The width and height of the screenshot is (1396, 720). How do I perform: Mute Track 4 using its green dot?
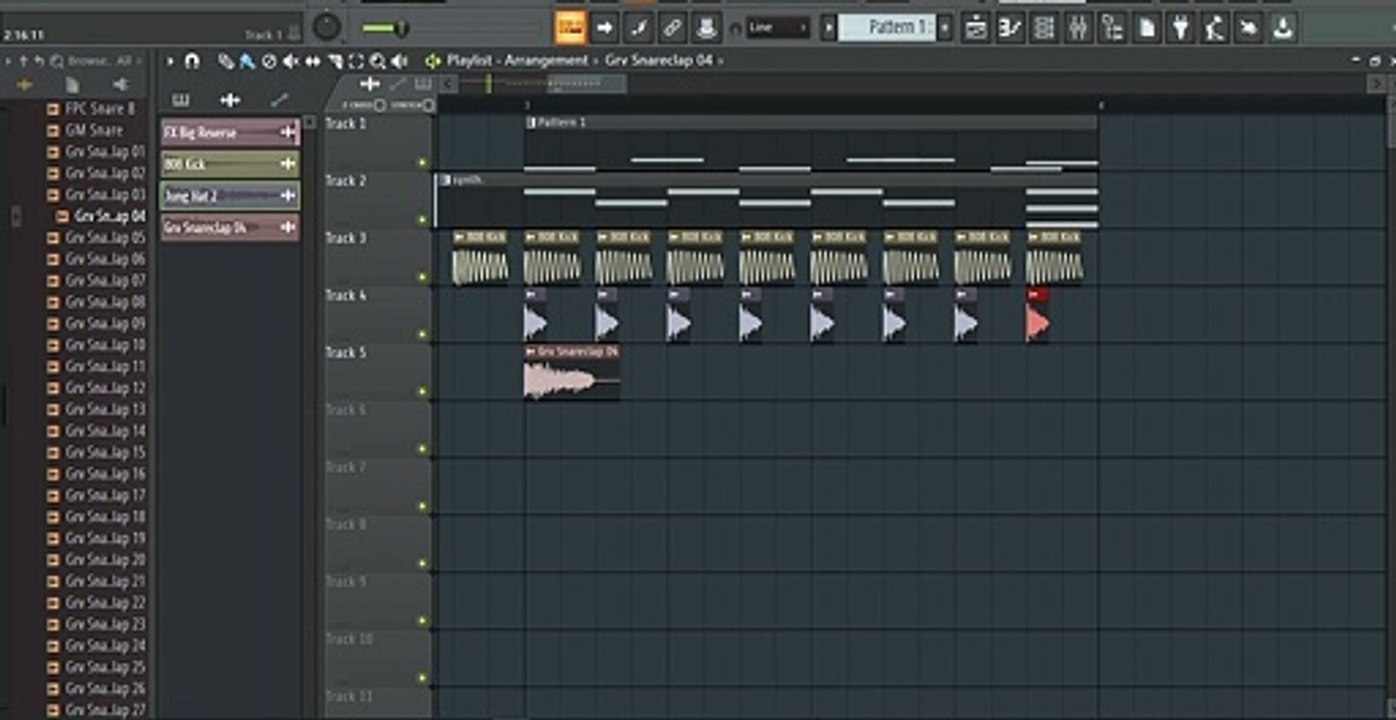[x=423, y=334]
